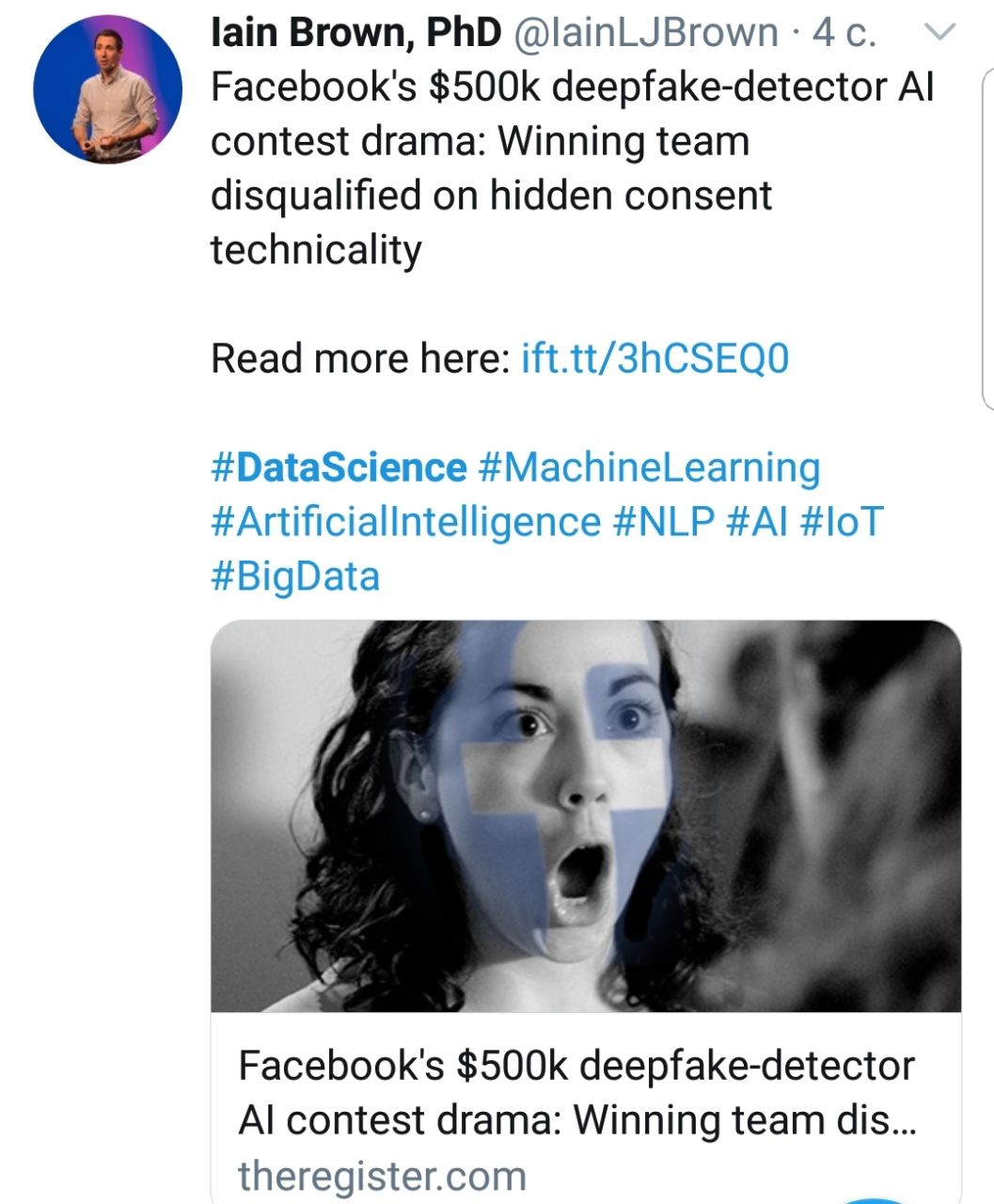Image resolution: width=994 pixels, height=1204 pixels.
Task: Open the ift.tt/3hCSEQ0 link
Action: [x=655, y=358]
